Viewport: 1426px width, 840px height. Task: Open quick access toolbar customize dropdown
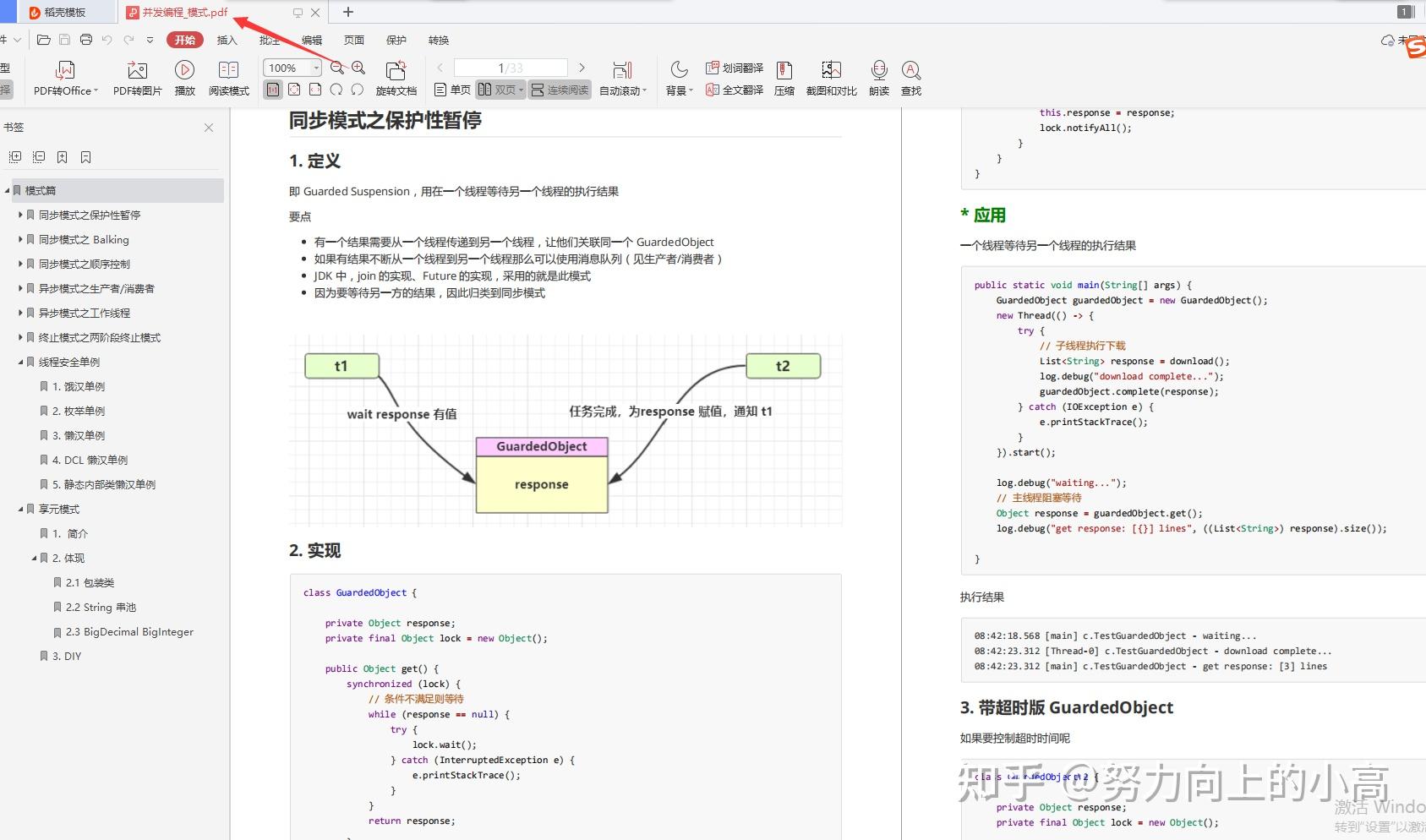tap(150, 40)
